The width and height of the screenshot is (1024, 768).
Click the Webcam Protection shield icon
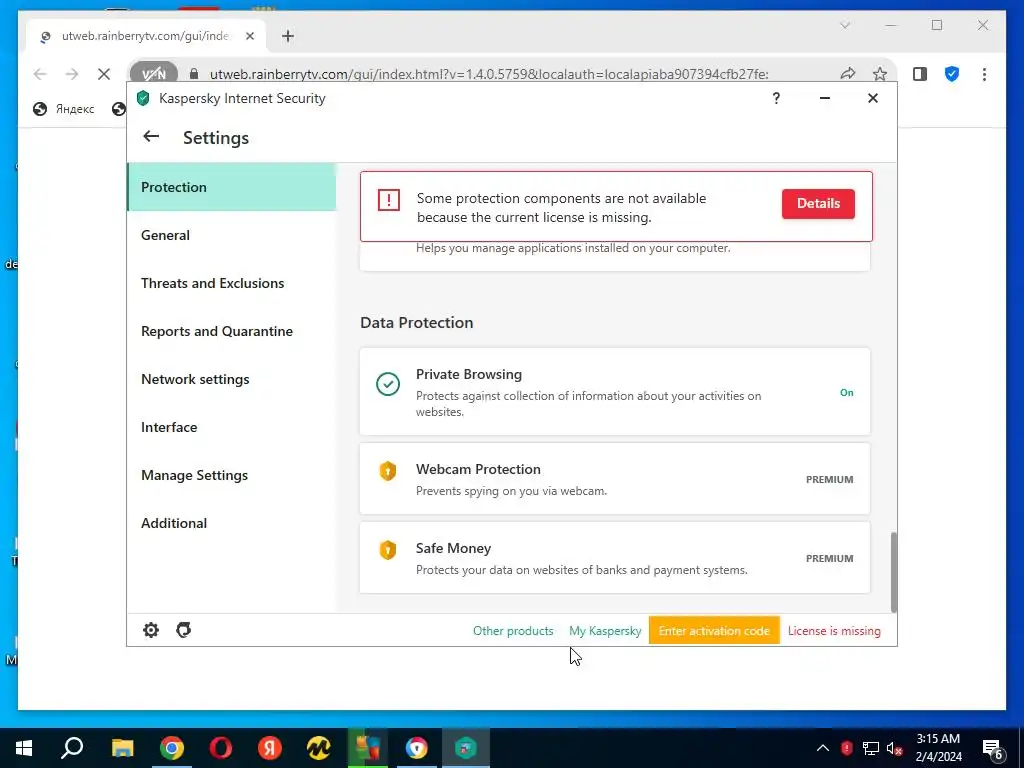click(x=388, y=471)
